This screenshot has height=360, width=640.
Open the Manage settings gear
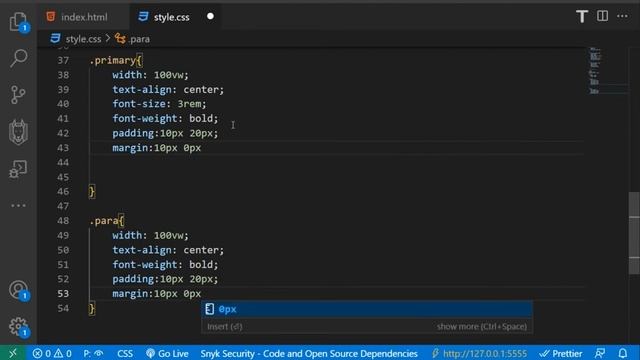[18, 327]
